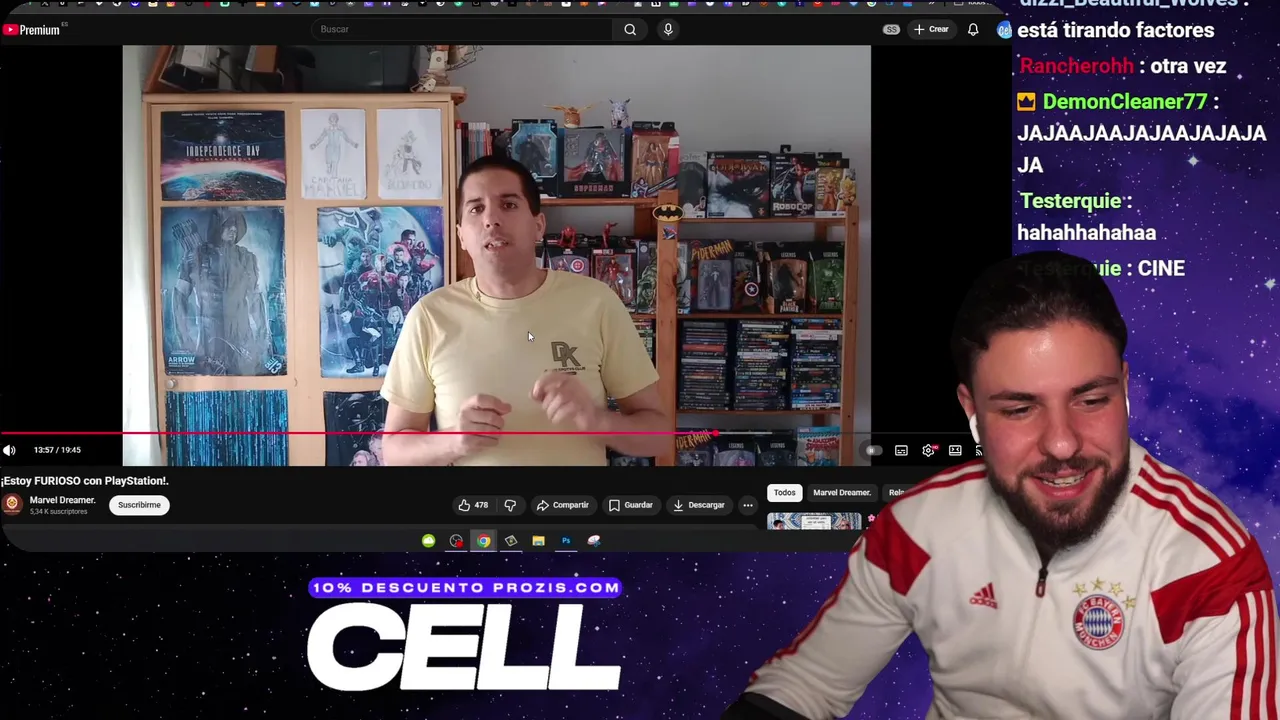The height and width of the screenshot is (720, 1280).
Task: Click the SS badge beside Crear
Action: (891, 29)
